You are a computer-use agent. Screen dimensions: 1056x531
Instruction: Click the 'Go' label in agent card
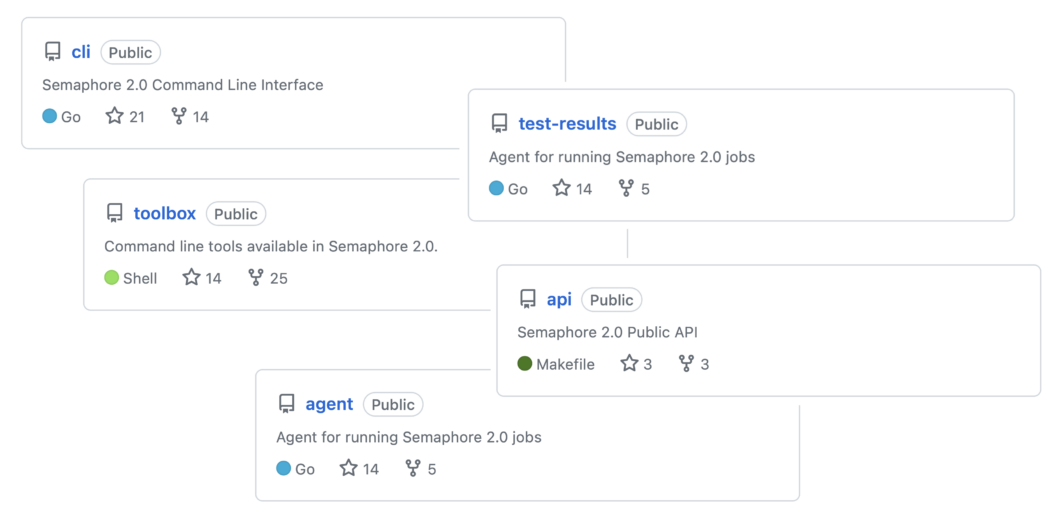304,470
